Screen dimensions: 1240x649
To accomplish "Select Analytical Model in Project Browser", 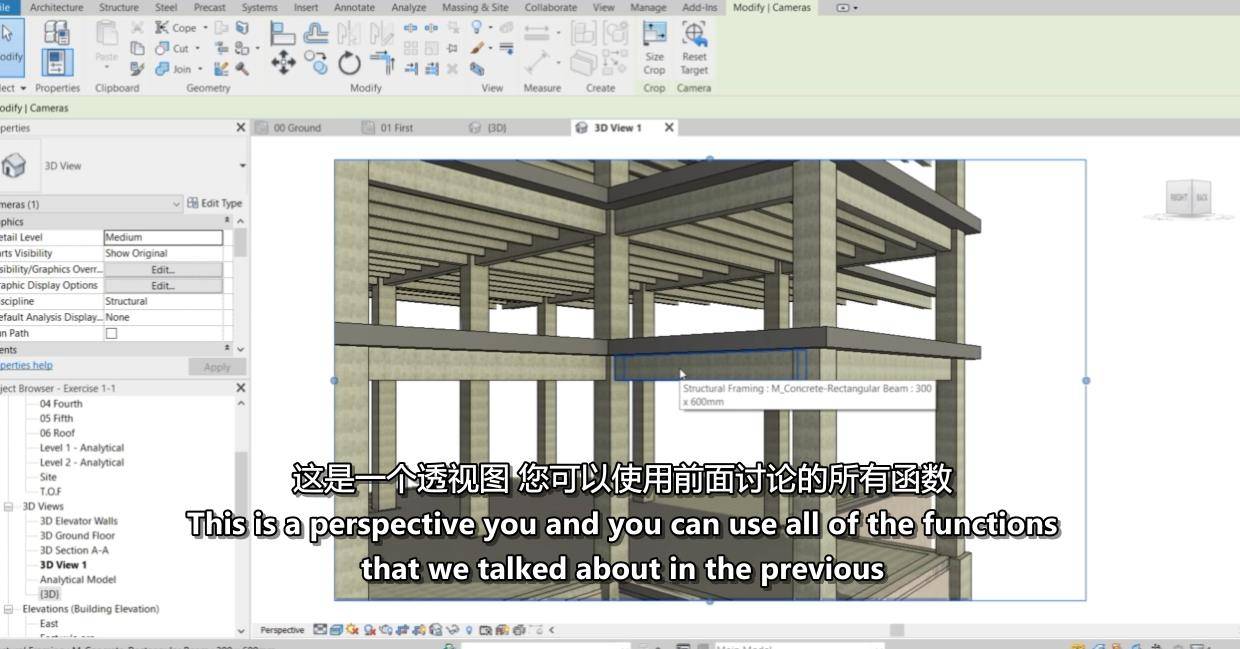I will pyautogui.click(x=78, y=580).
